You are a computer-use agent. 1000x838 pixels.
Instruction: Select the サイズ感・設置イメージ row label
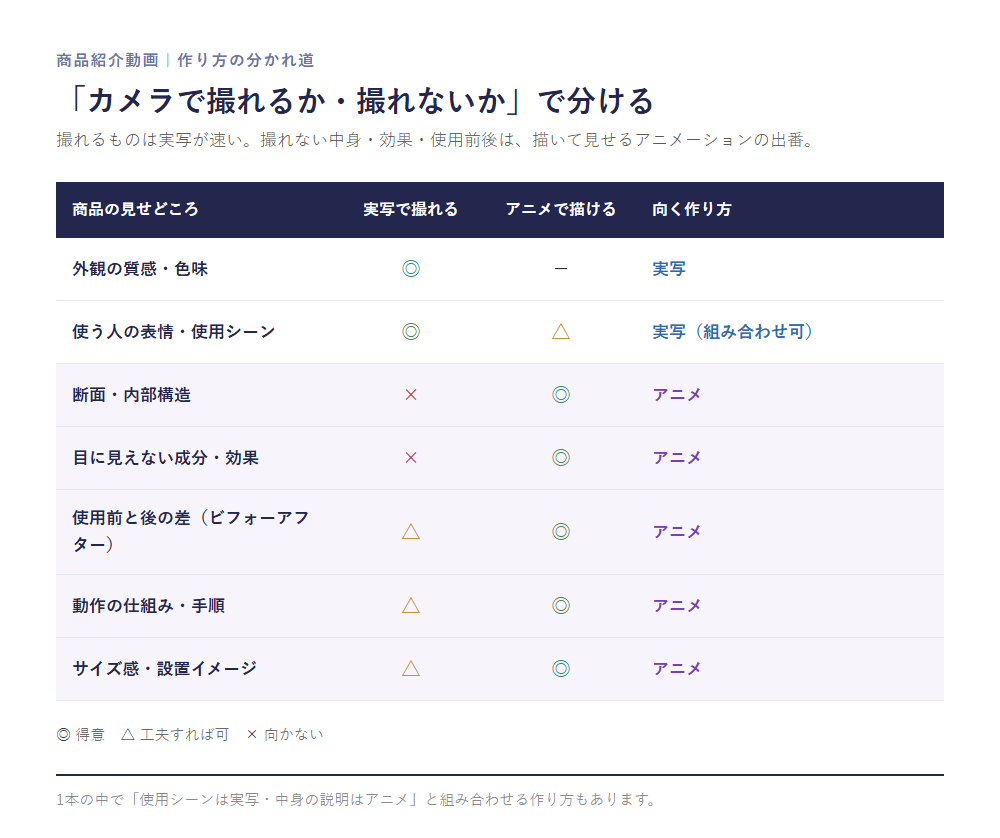coord(165,668)
